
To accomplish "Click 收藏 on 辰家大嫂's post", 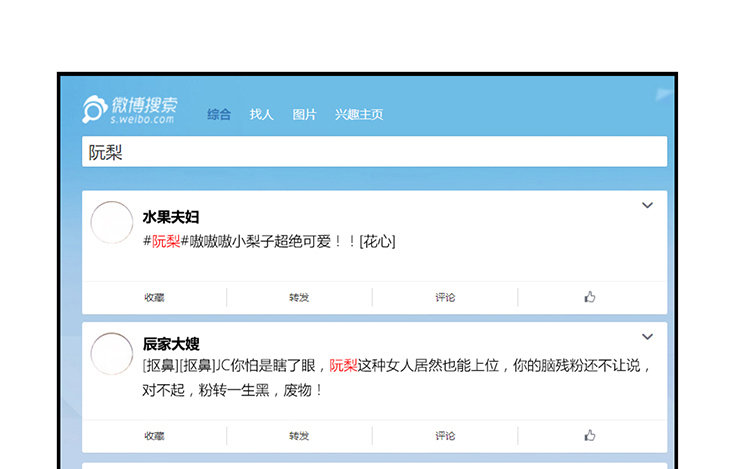I will pyautogui.click(x=154, y=436).
